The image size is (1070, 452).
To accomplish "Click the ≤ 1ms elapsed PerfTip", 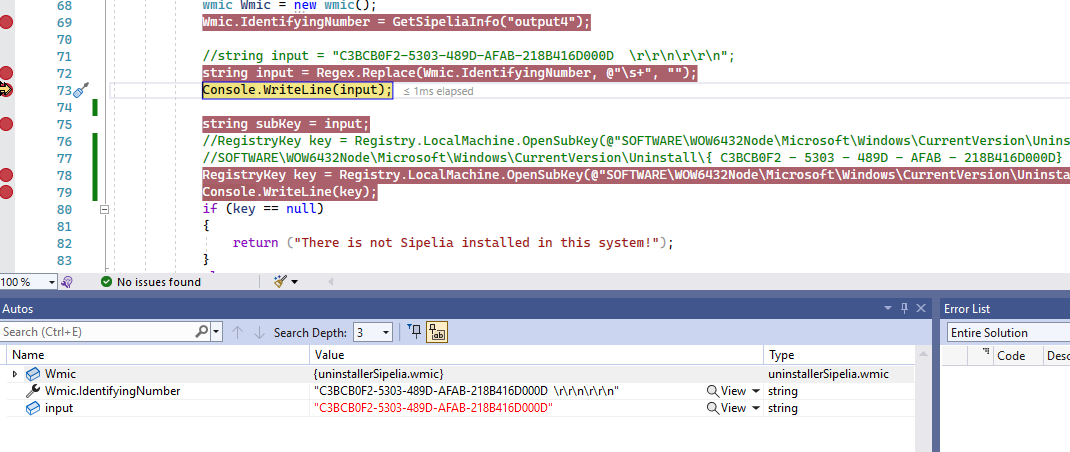I will [x=437, y=91].
